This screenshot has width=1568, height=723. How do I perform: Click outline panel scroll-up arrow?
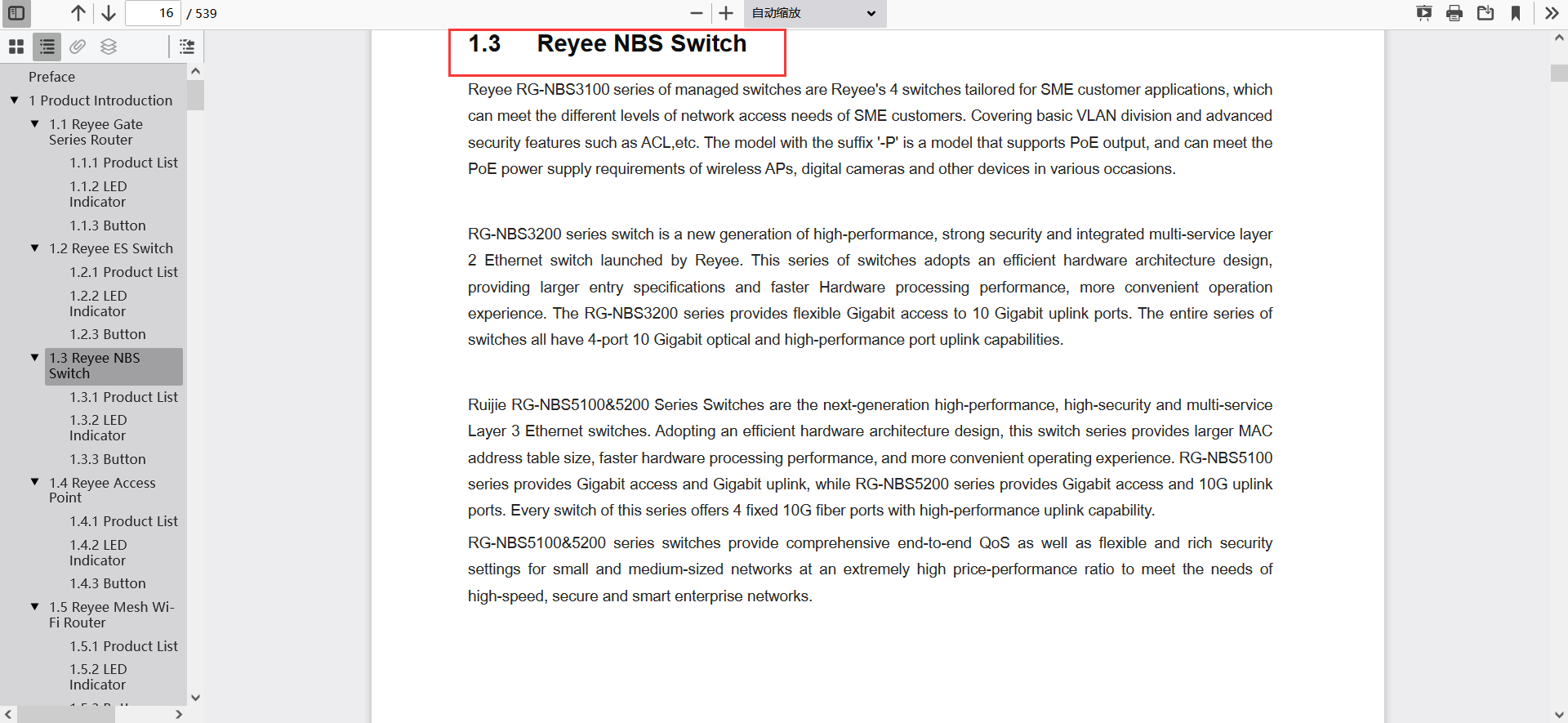coord(195,71)
